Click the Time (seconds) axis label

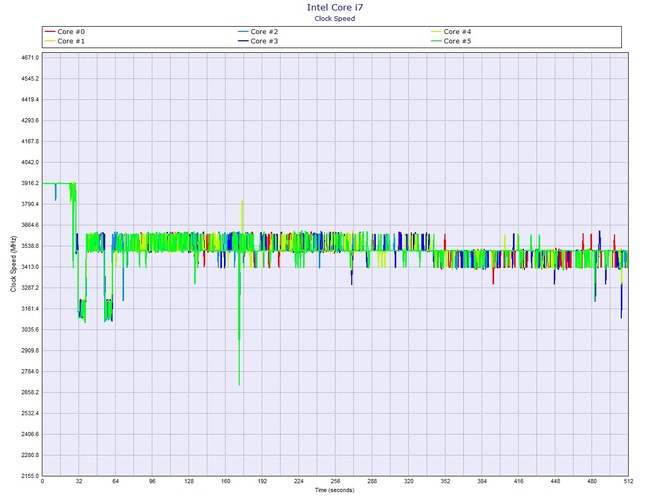[335, 490]
